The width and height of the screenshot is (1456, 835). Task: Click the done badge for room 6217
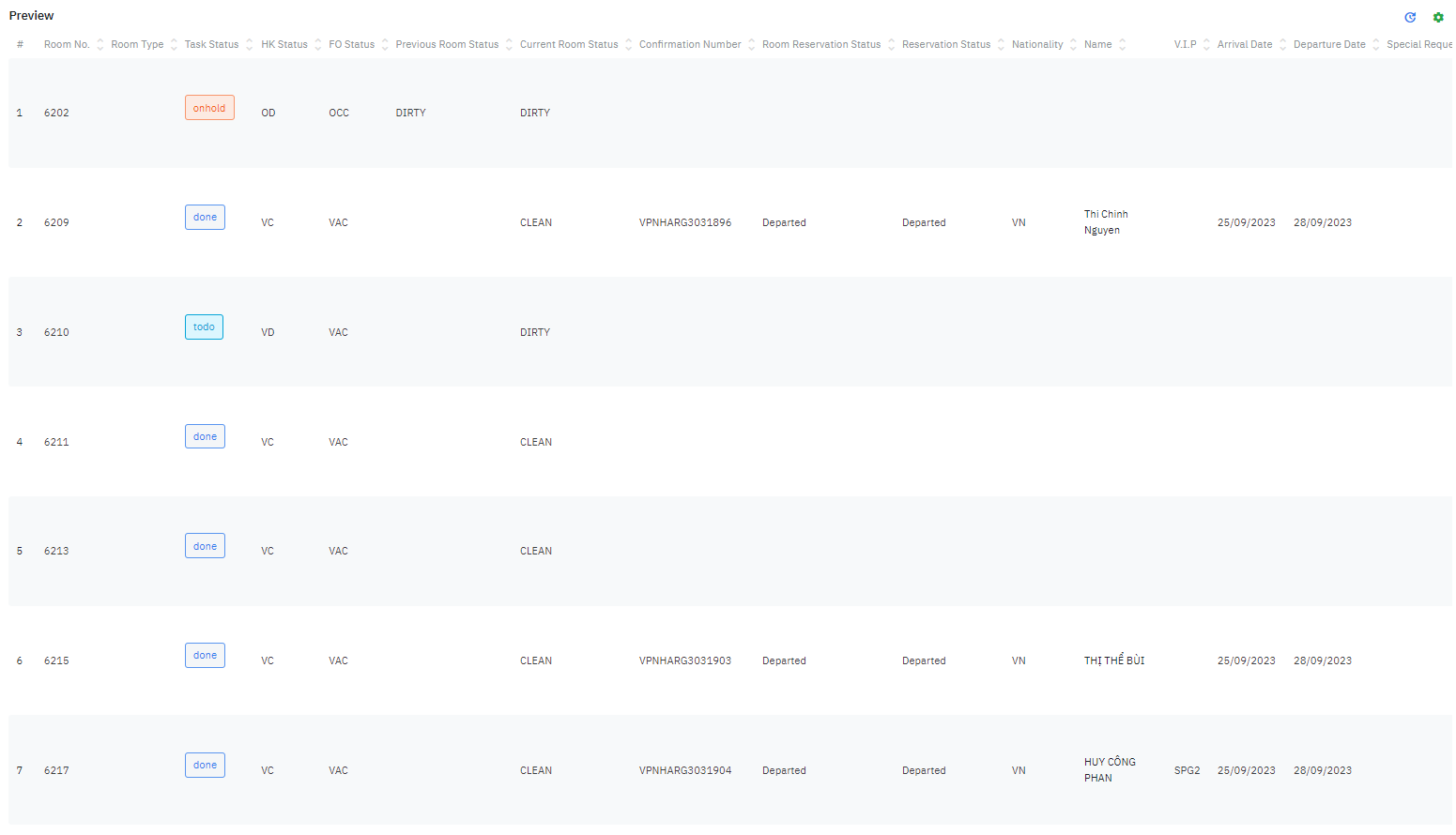pos(205,765)
